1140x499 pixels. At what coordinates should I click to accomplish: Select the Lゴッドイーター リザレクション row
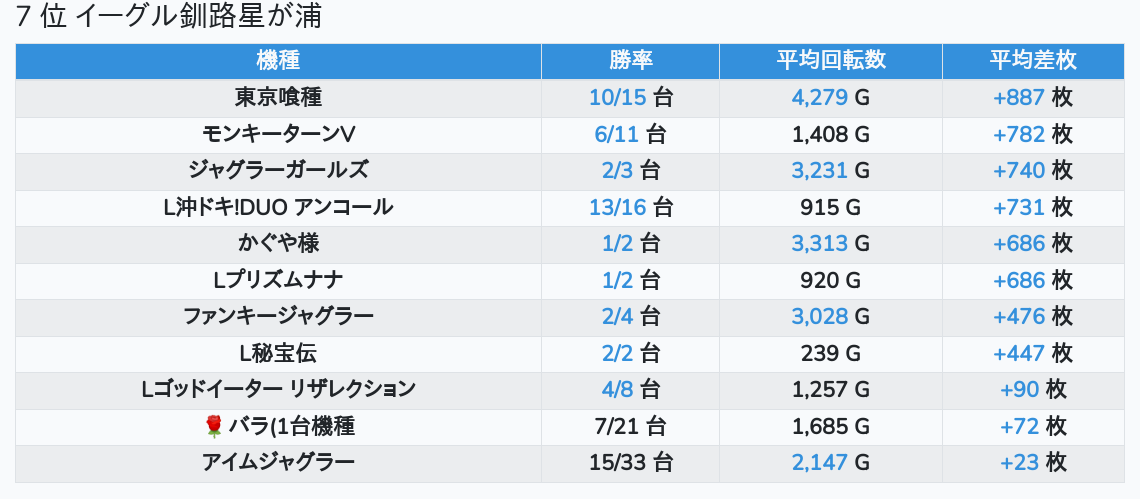point(278,390)
